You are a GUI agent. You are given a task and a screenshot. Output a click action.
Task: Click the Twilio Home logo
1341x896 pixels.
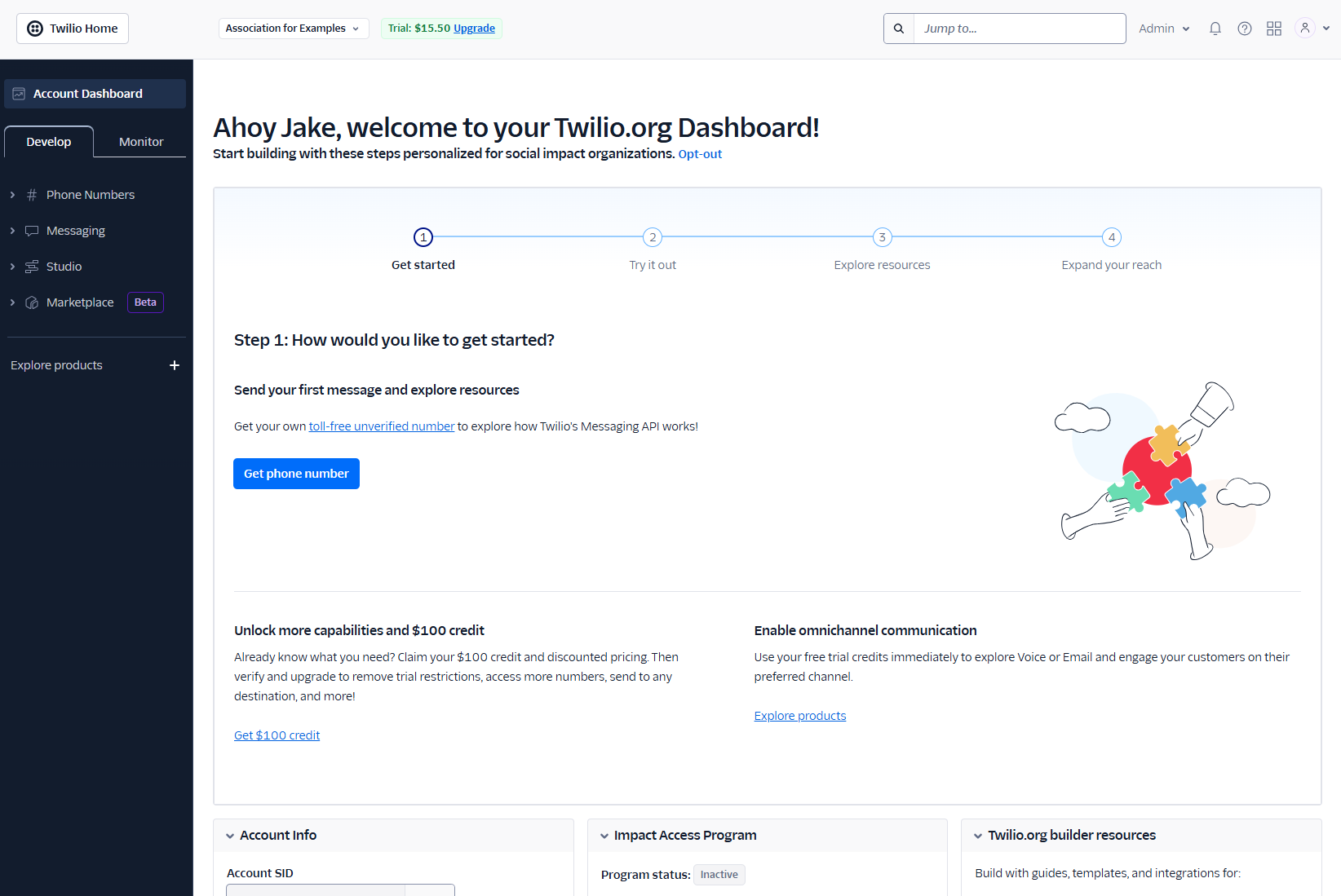[x=72, y=28]
